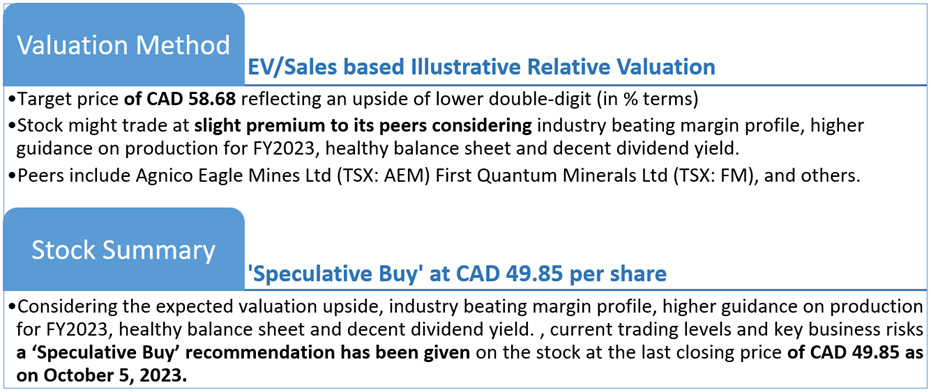This screenshot has width=931, height=392.
Task: Click the Valuation Method blue tab
Action: pos(123,44)
